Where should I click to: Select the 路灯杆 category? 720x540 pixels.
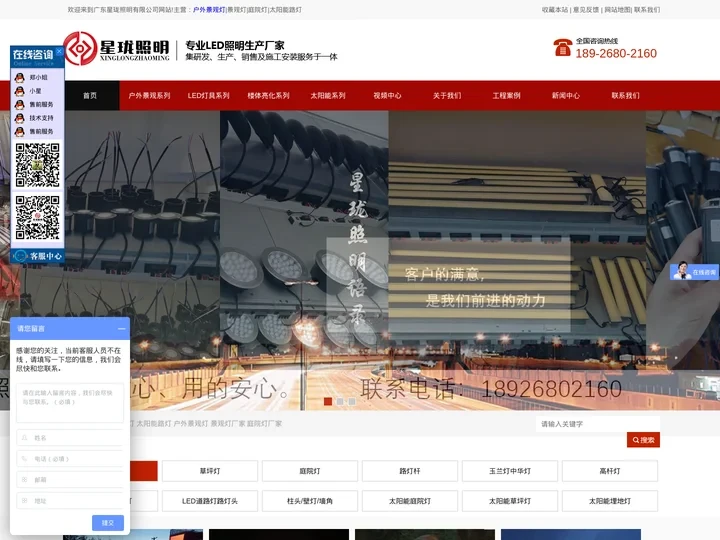coord(410,471)
